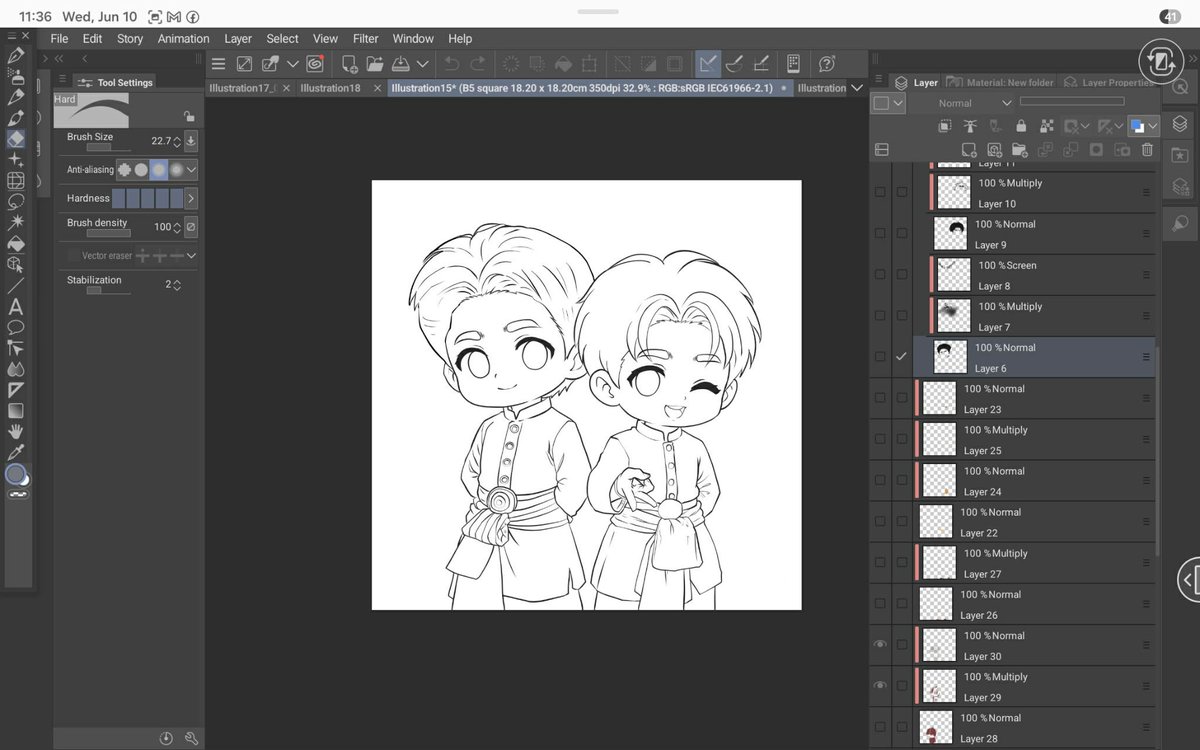Hide Layer 30 using its eye icon

[x=880, y=645]
